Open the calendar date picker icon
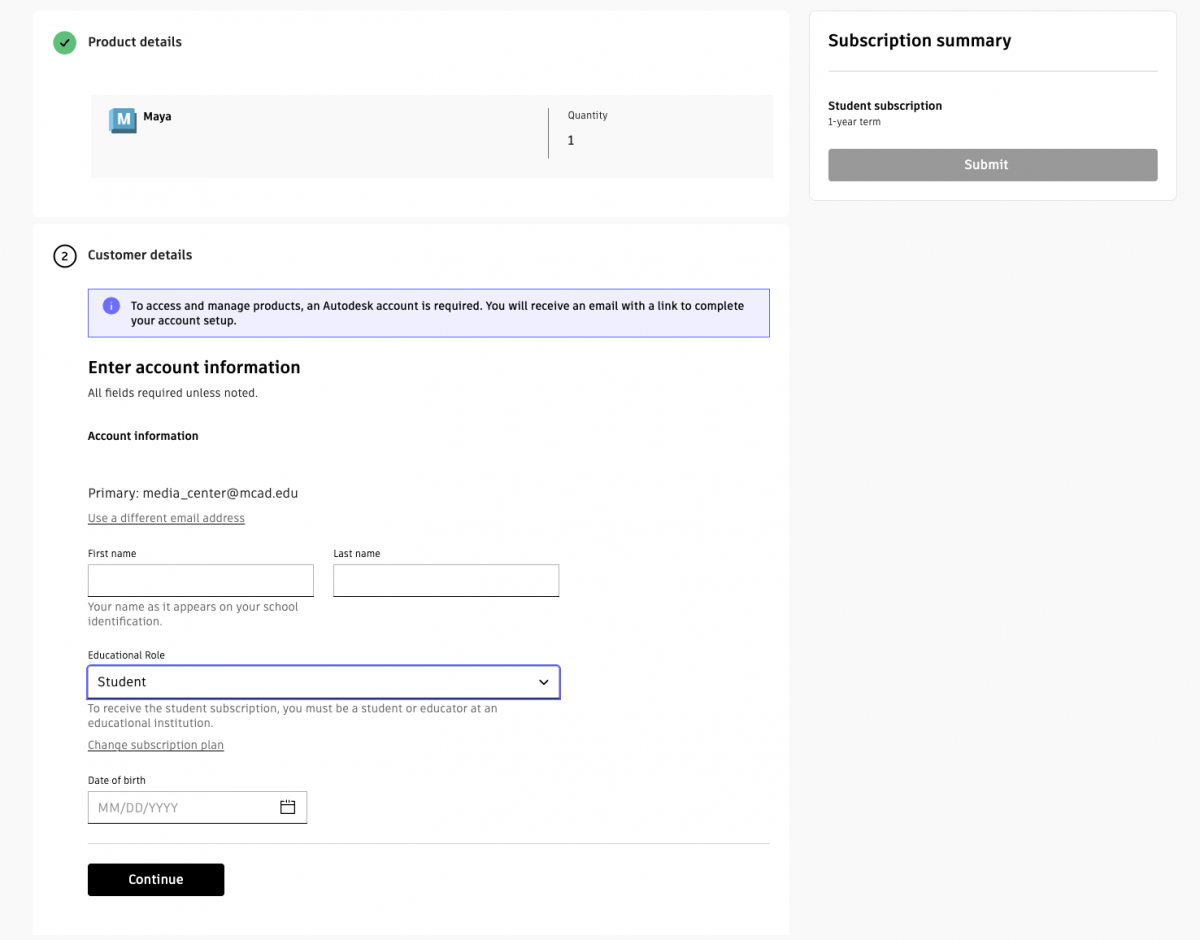The image size is (1200, 940). click(x=288, y=807)
